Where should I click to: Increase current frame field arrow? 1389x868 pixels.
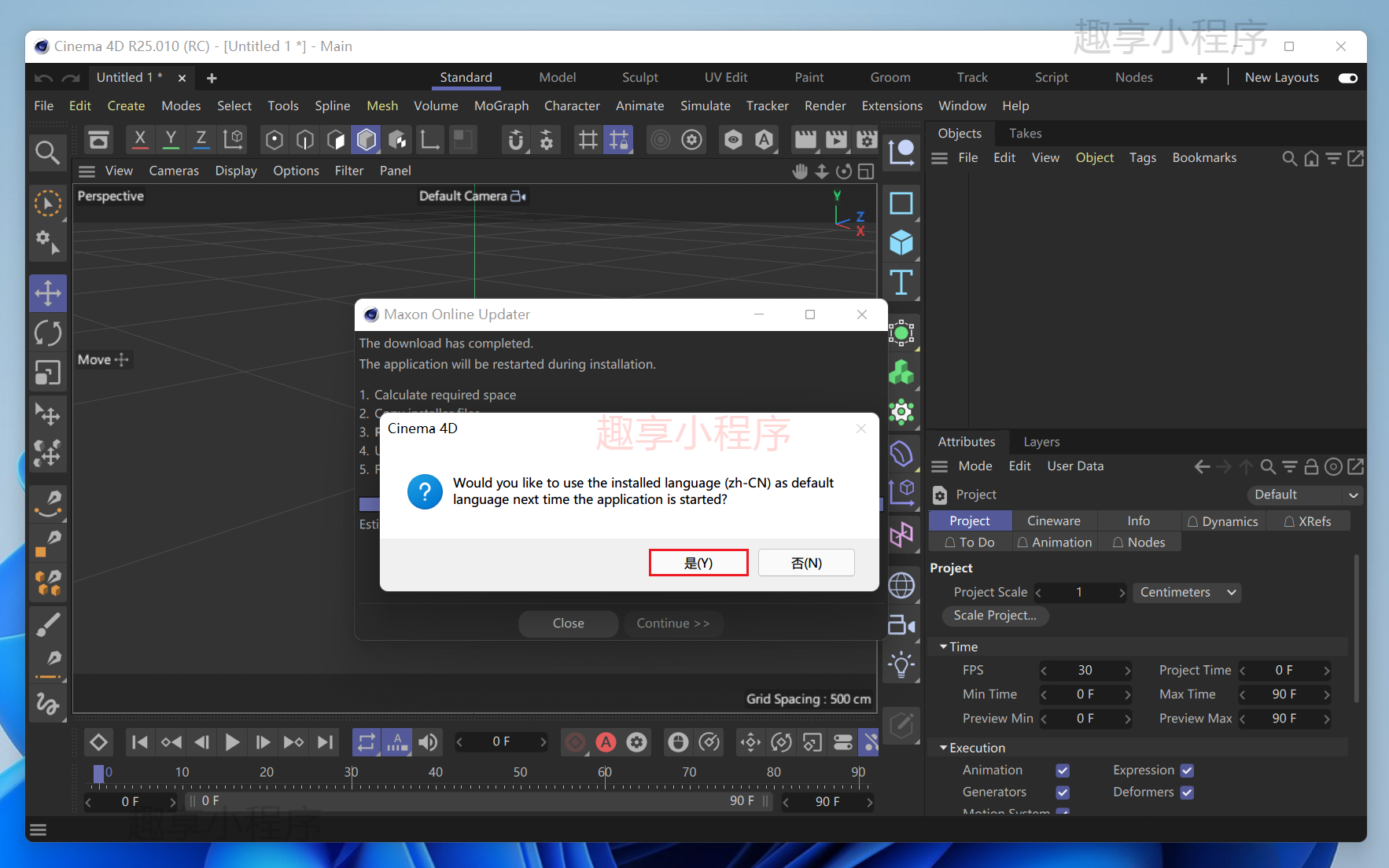click(543, 742)
